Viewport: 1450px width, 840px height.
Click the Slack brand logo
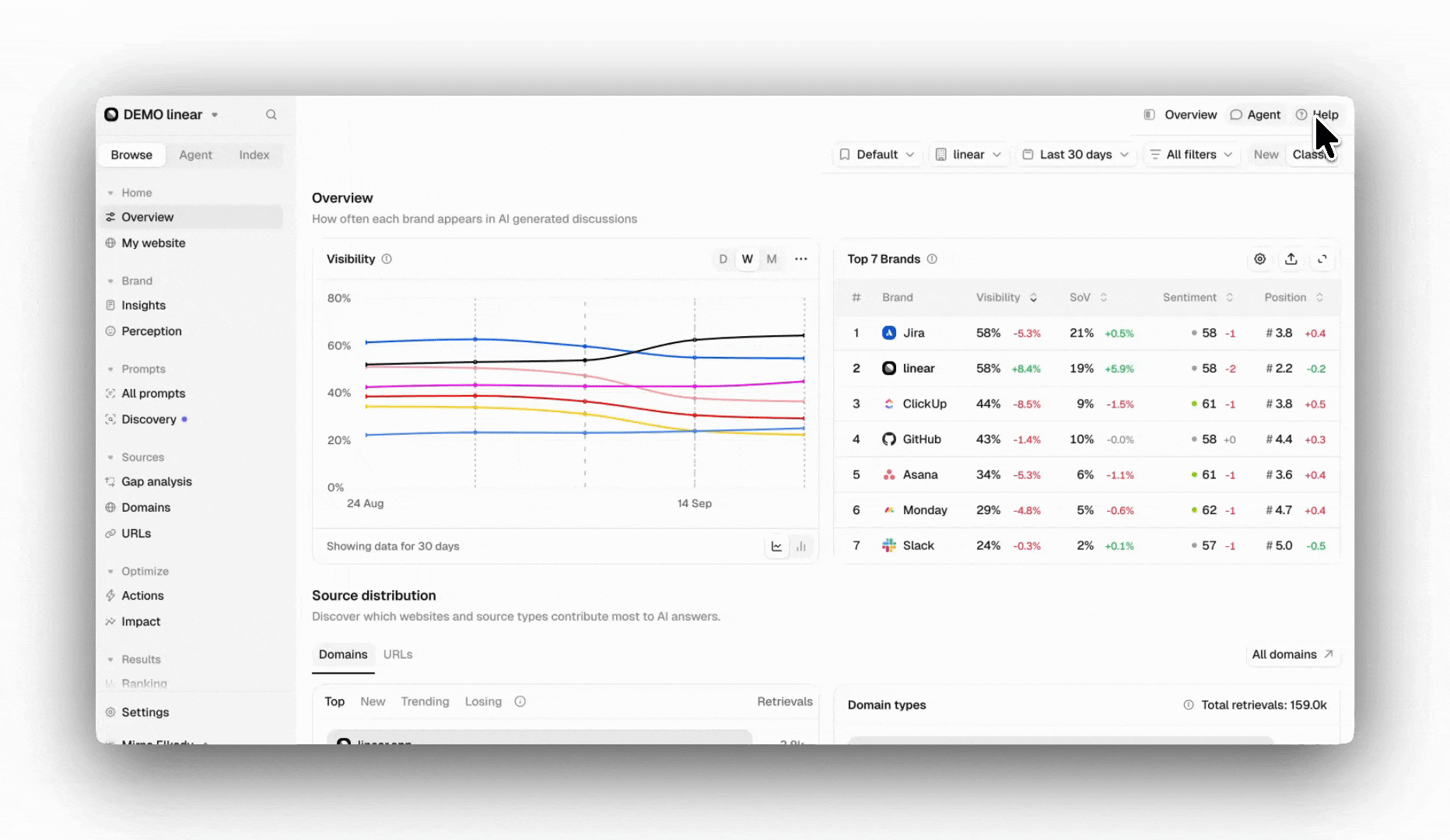pos(889,545)
